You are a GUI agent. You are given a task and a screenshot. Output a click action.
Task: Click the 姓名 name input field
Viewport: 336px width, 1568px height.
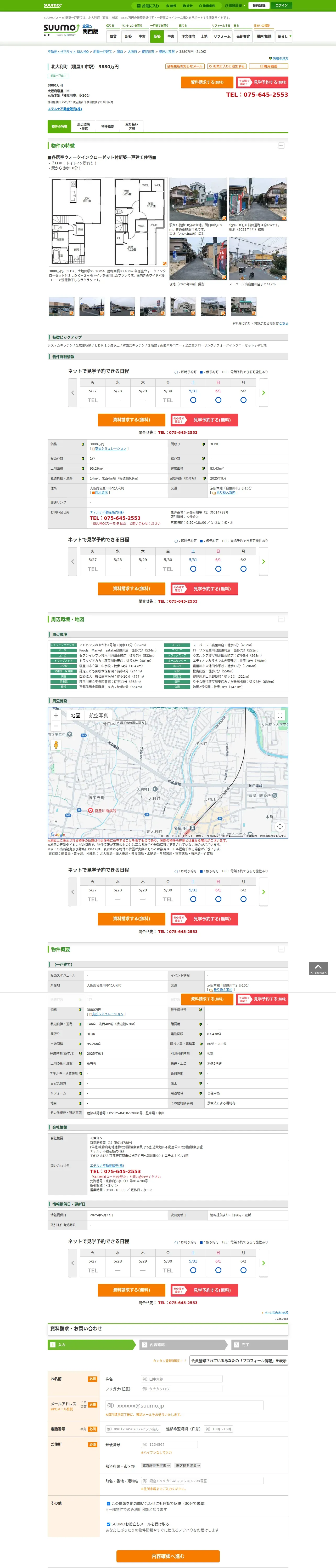pyautogui.click(x=182, y=1379)
